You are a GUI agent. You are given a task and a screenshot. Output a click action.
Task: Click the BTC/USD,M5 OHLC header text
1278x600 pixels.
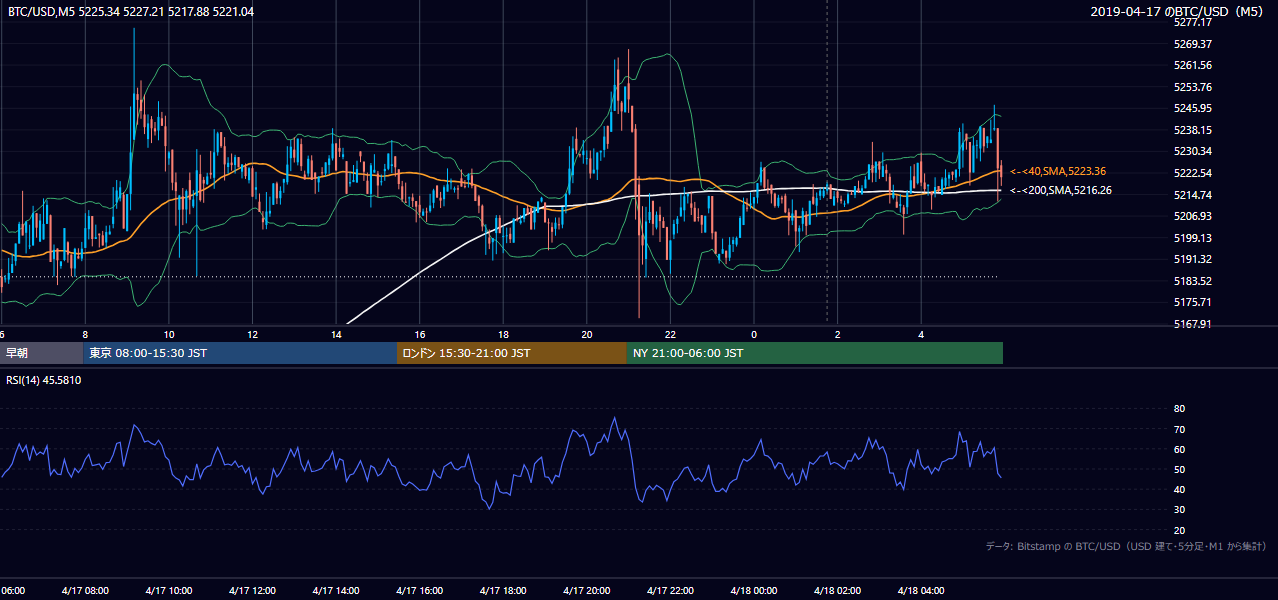pyautogui.click(x=130, y=11)
